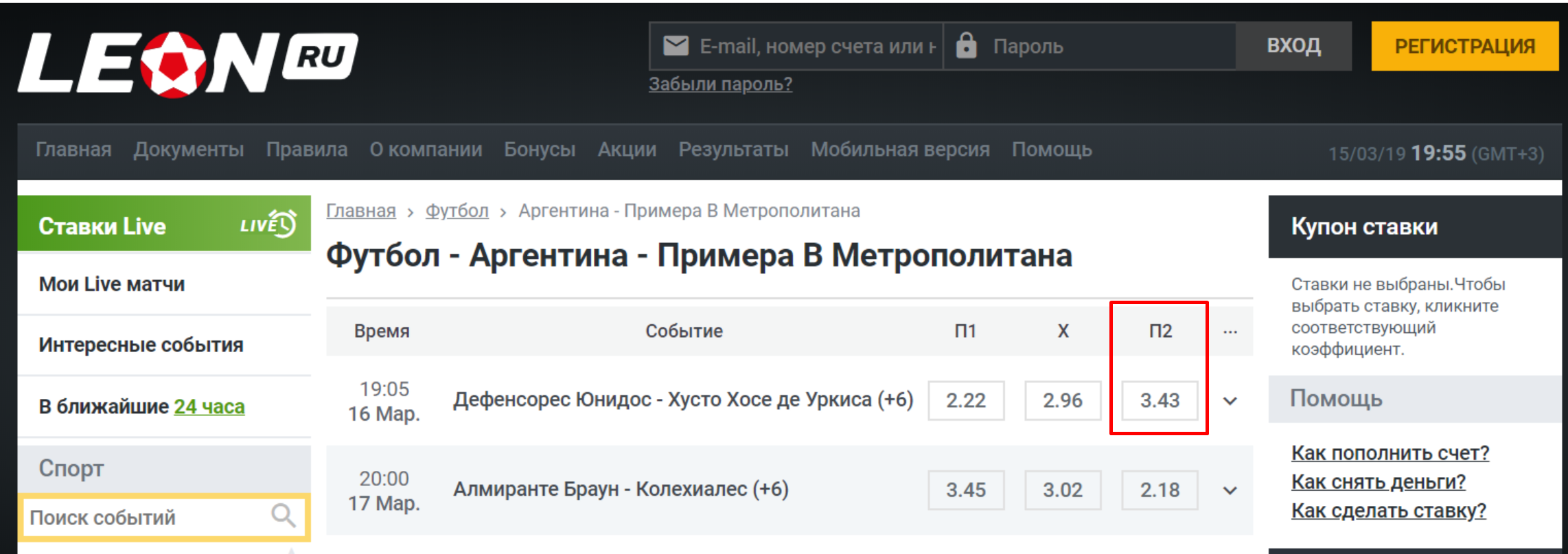Pick the 3.43 П2 coefficient
Screen dimensions: 1568x554
1160,400
